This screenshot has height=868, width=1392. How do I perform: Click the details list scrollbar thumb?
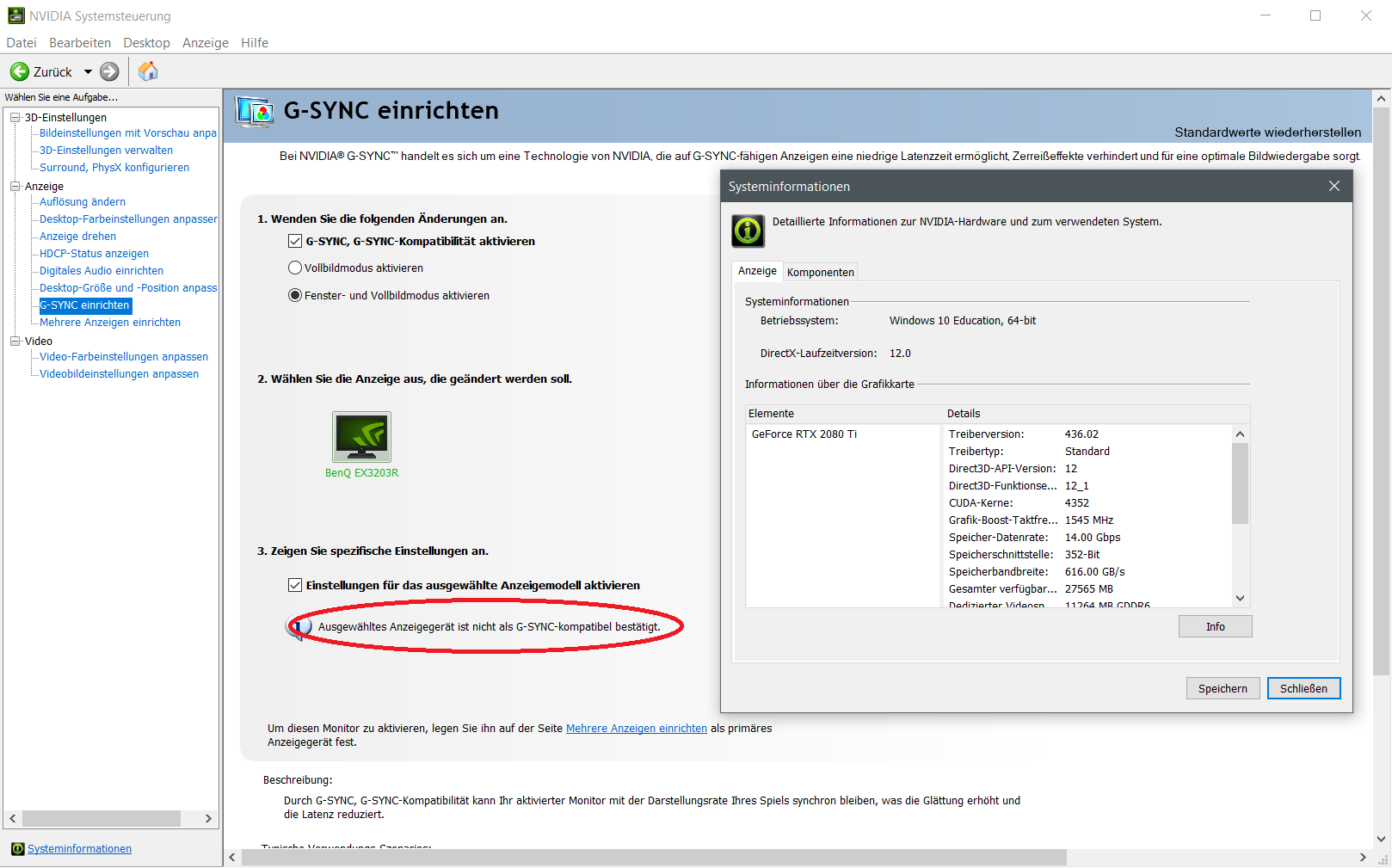[1240, 483]
